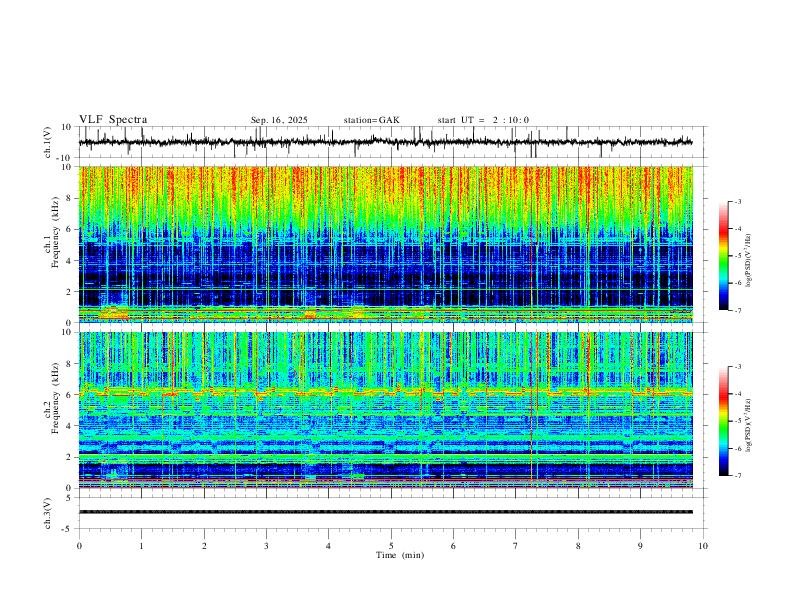Click the ch.1 spectrogram panel
Image resolution: width=792 pixels, height=612 pixels.
point(385,244)
